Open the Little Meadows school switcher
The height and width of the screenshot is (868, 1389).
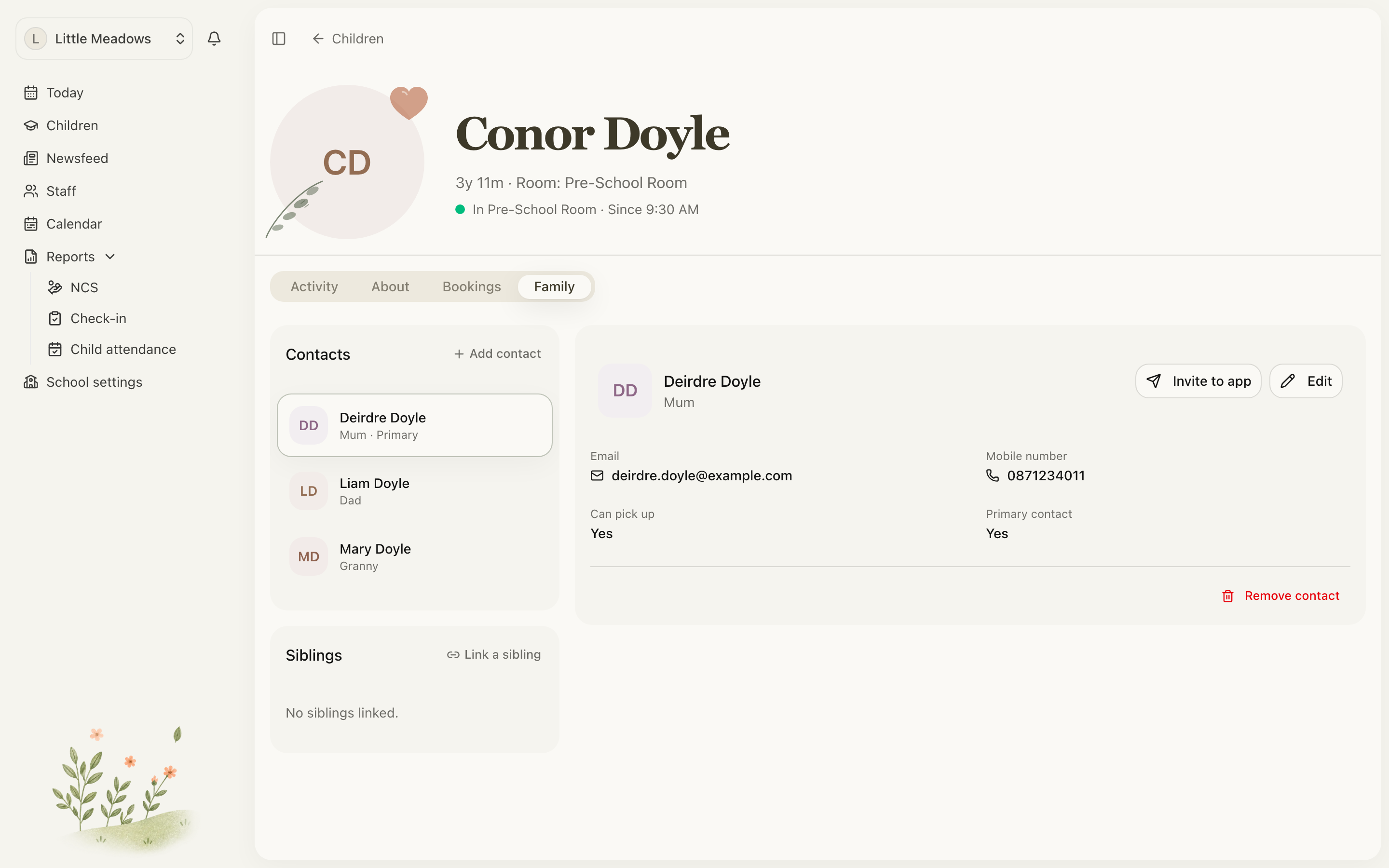coord(104,39)
